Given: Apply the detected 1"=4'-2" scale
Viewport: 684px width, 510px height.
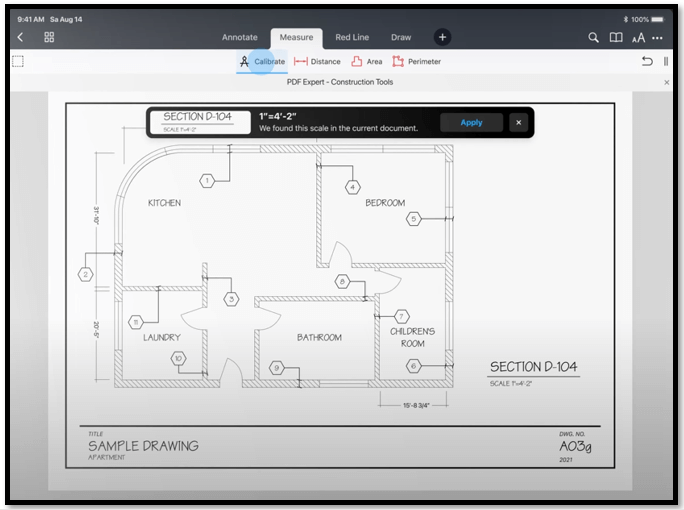Looking at the screenshot, I should point(472,123).
